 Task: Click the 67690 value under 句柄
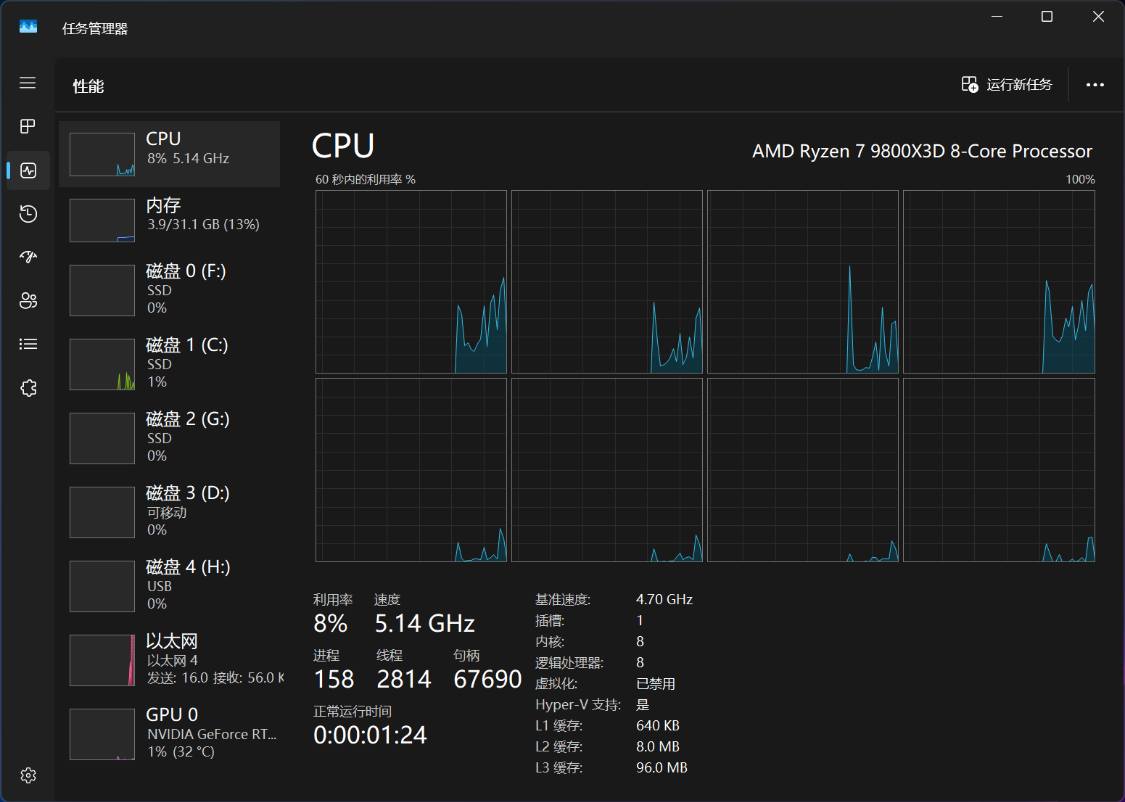[487, 679]
